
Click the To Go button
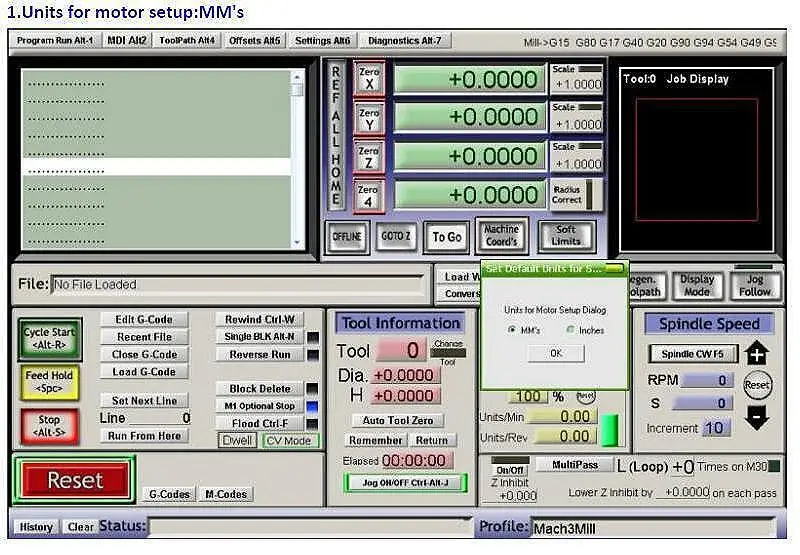pos(446,237)
